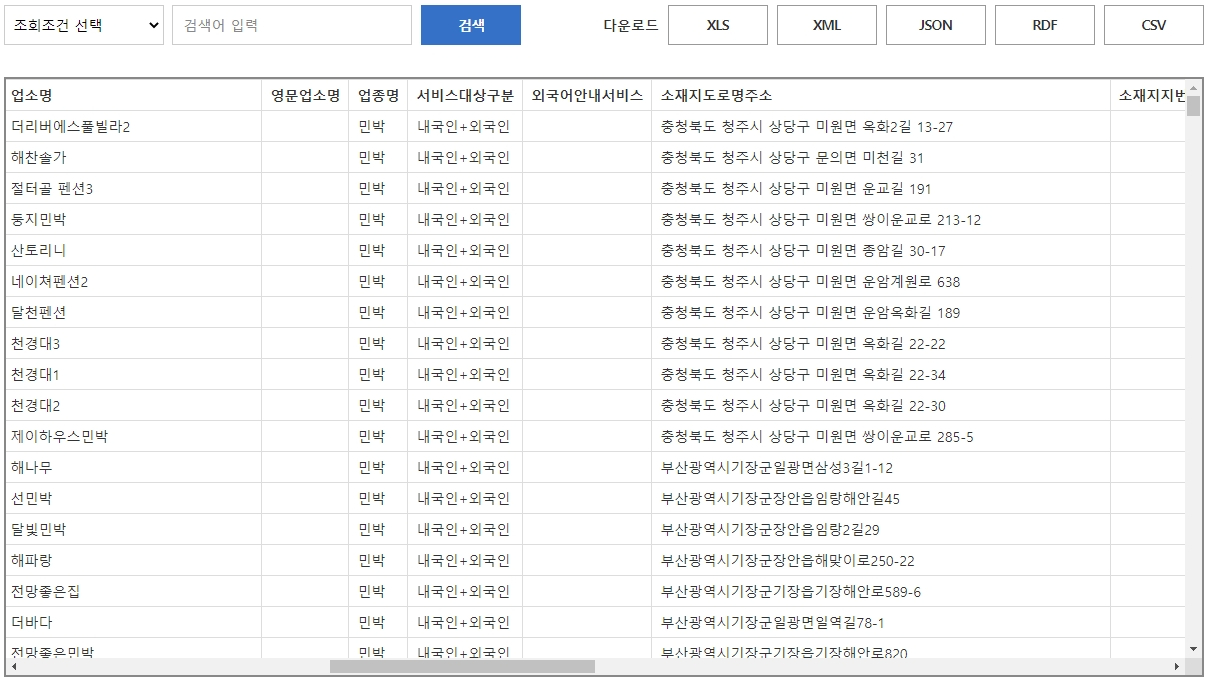Click 내국인+외국인 in the 산토리니 row
Viewport: 1212px width, 686px height.
pos(464,250)
